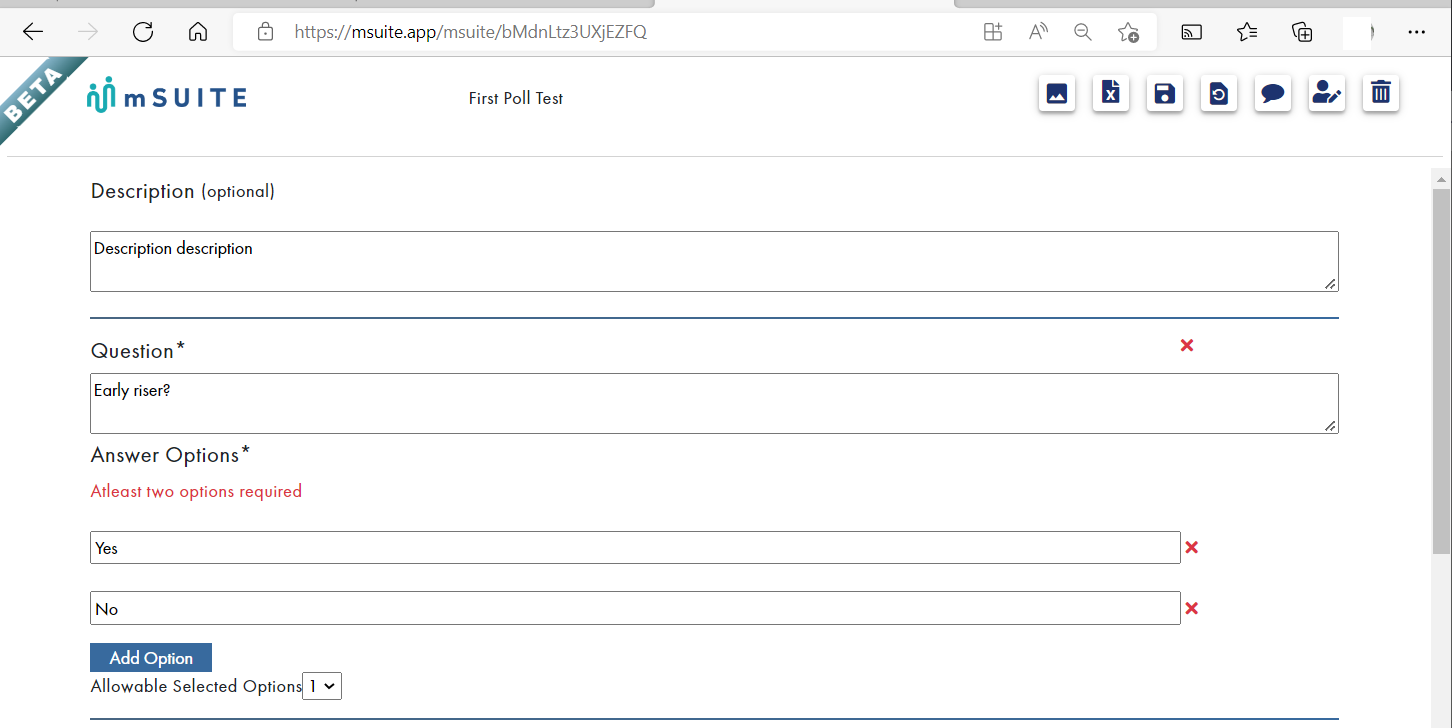Screen dimensions: 1452x728
Task: Delete the entire poll
Action: (1381, 93)
